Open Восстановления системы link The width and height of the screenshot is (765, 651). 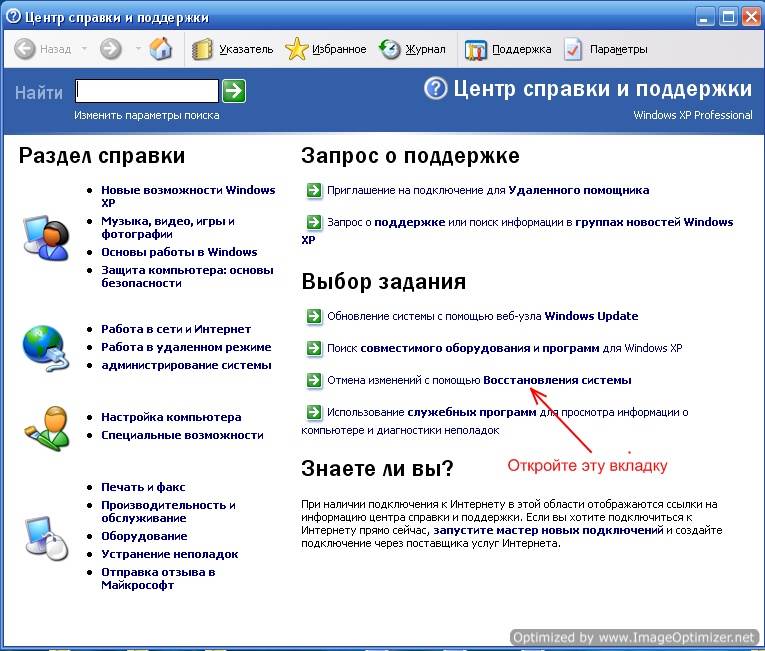point(557,380)
